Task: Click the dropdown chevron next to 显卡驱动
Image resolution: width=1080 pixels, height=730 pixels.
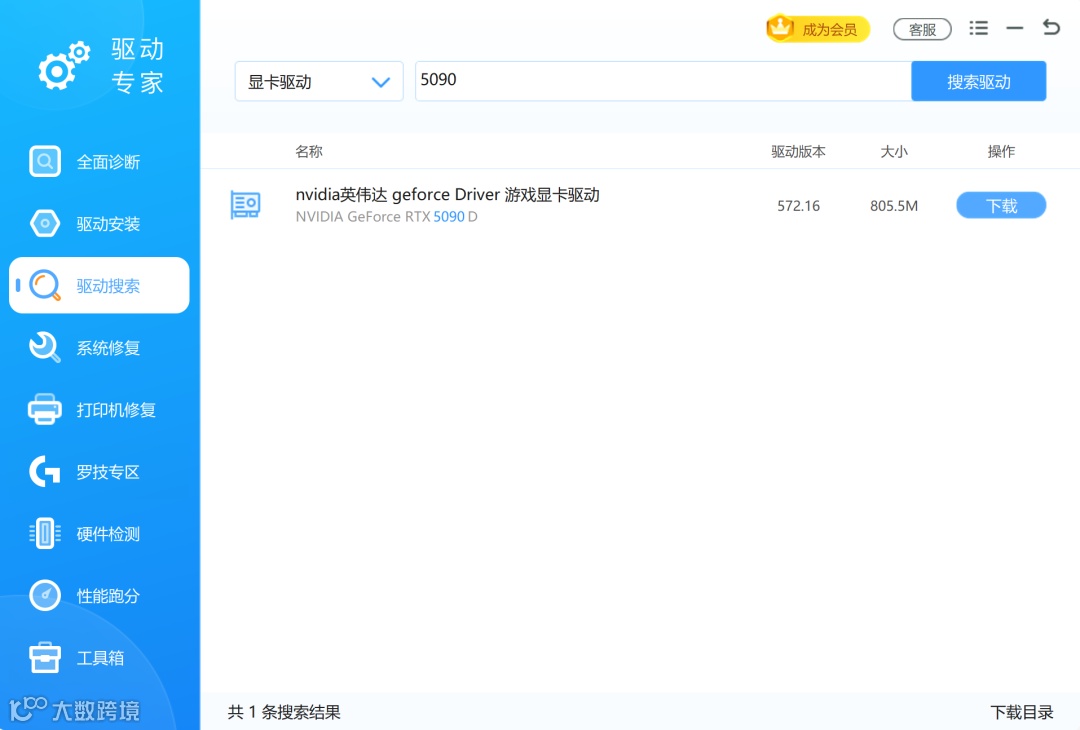Action: (x=381, y=82)
